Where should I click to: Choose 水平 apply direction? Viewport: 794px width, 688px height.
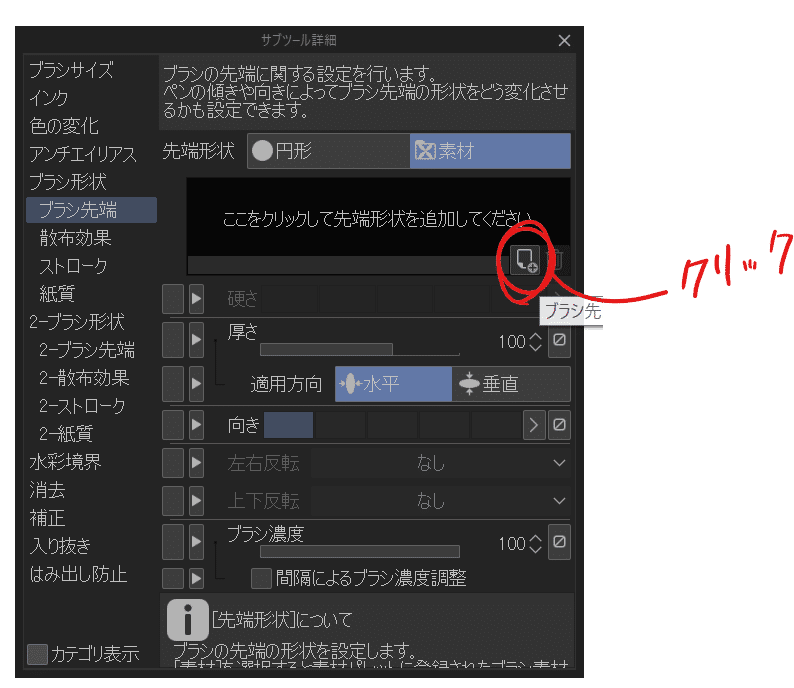(393, 384)
